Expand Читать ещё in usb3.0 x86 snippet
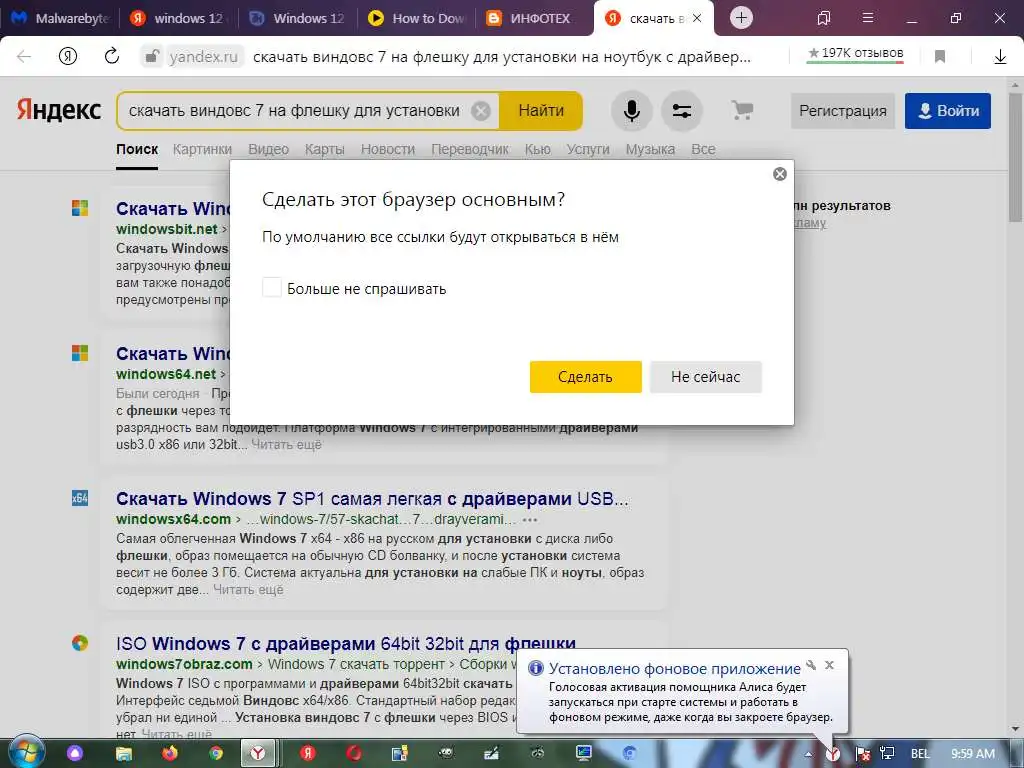 (x=287, y=445)
